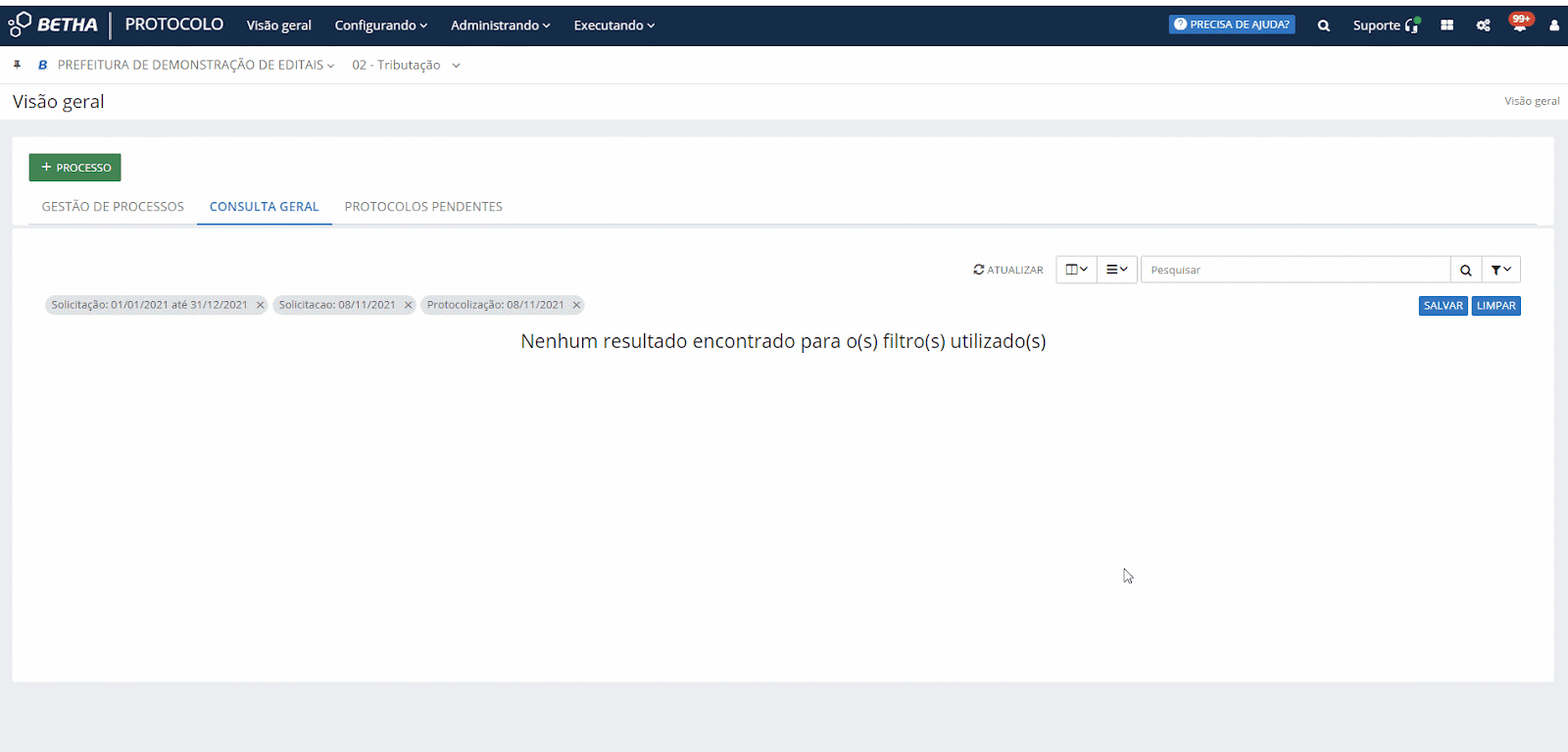Open the advanced filter funnel dropdown
Image resolution: width=1568 pixels, height=752 pixels.
pos(1500,270)
